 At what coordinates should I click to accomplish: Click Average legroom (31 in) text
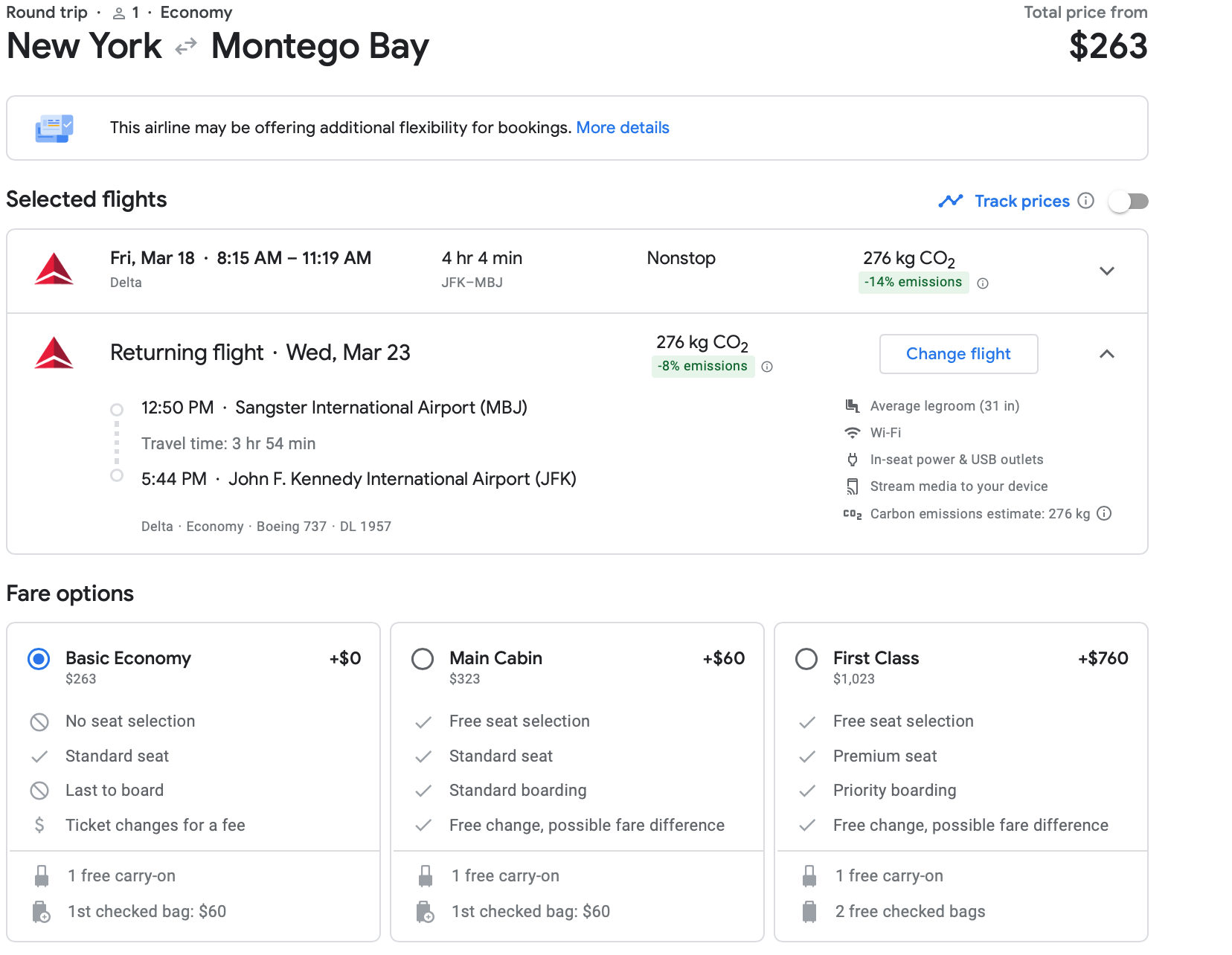(945, 406)
